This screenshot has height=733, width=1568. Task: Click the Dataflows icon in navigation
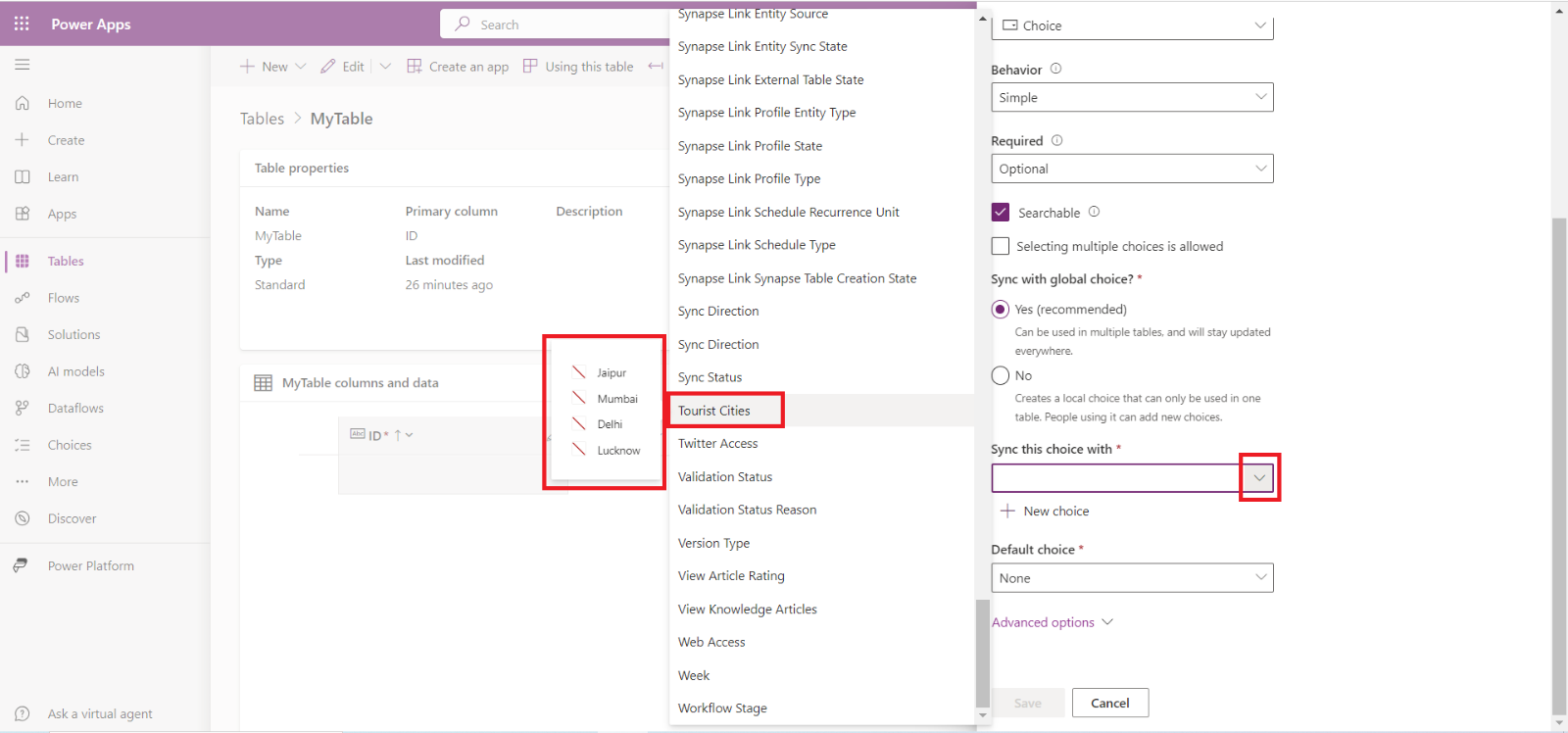(x=22, y=409)
